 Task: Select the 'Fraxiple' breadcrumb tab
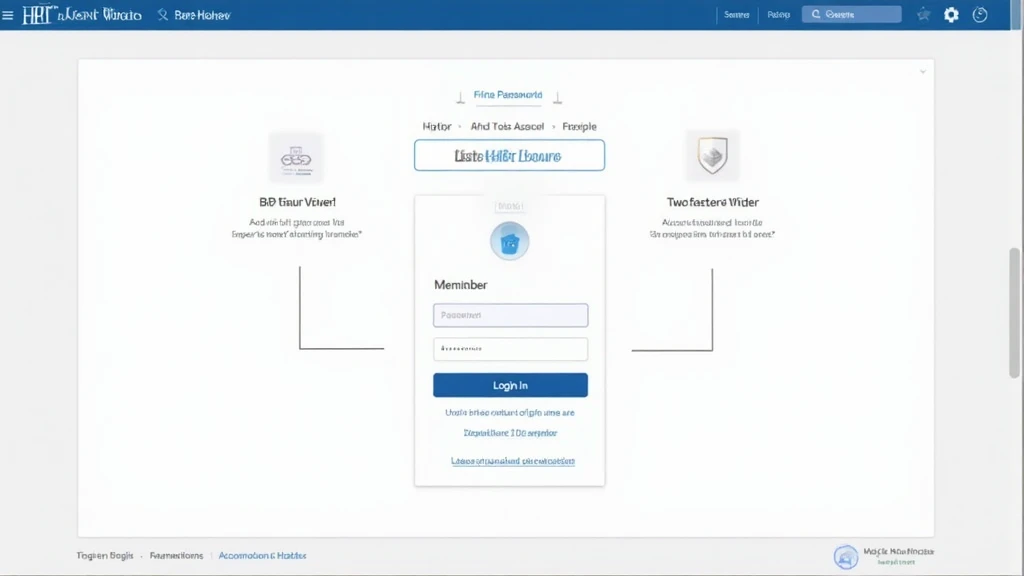579,127
